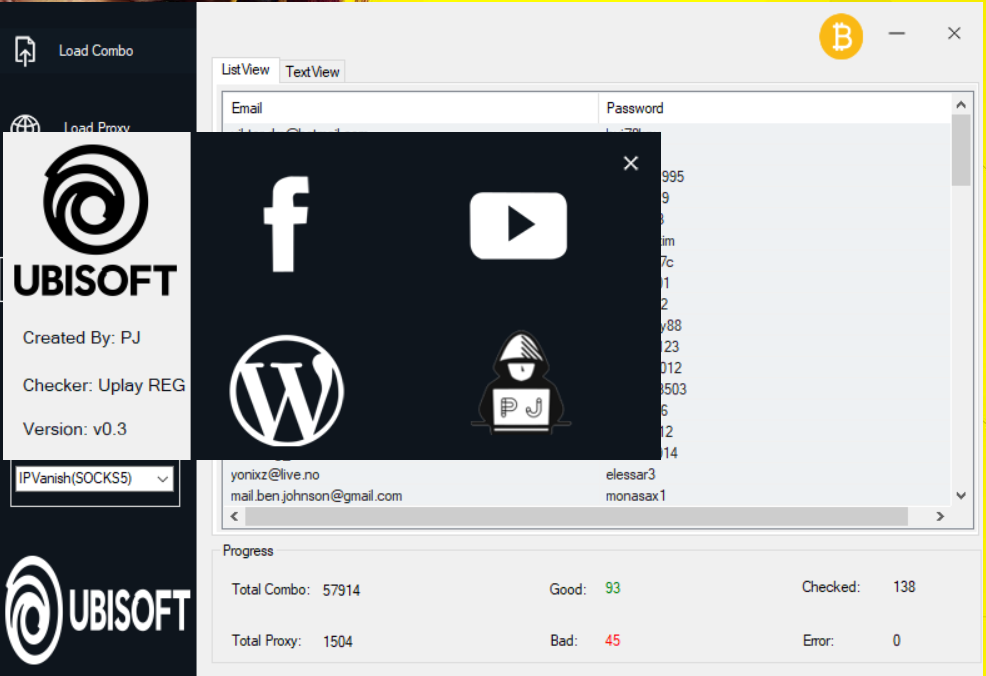Image resolution: width=986 pixels, height=676 pixels.
Task: Click the Bad count 45
Action: point(612,641)
